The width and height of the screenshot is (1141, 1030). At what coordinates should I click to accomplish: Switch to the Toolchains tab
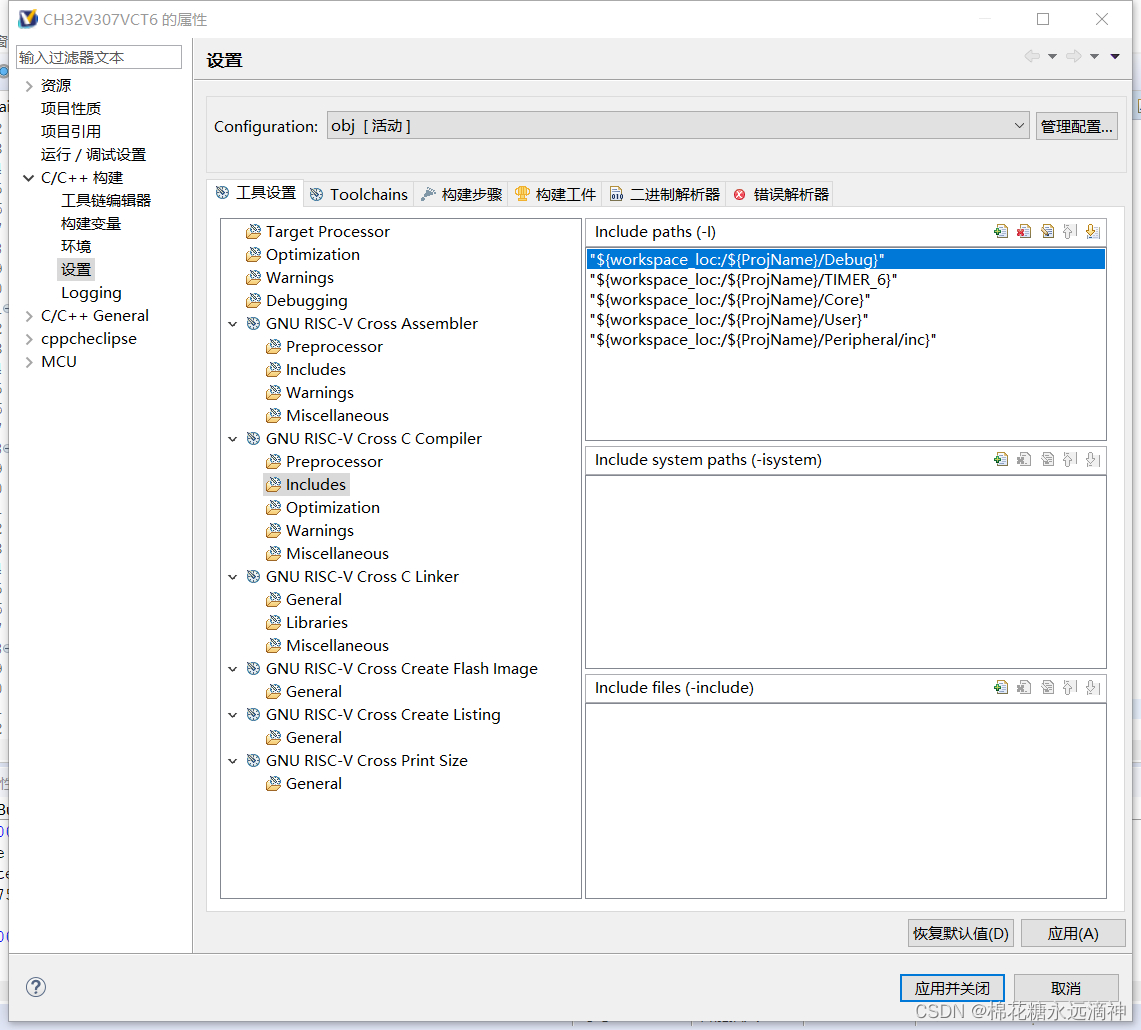(358, 194)
